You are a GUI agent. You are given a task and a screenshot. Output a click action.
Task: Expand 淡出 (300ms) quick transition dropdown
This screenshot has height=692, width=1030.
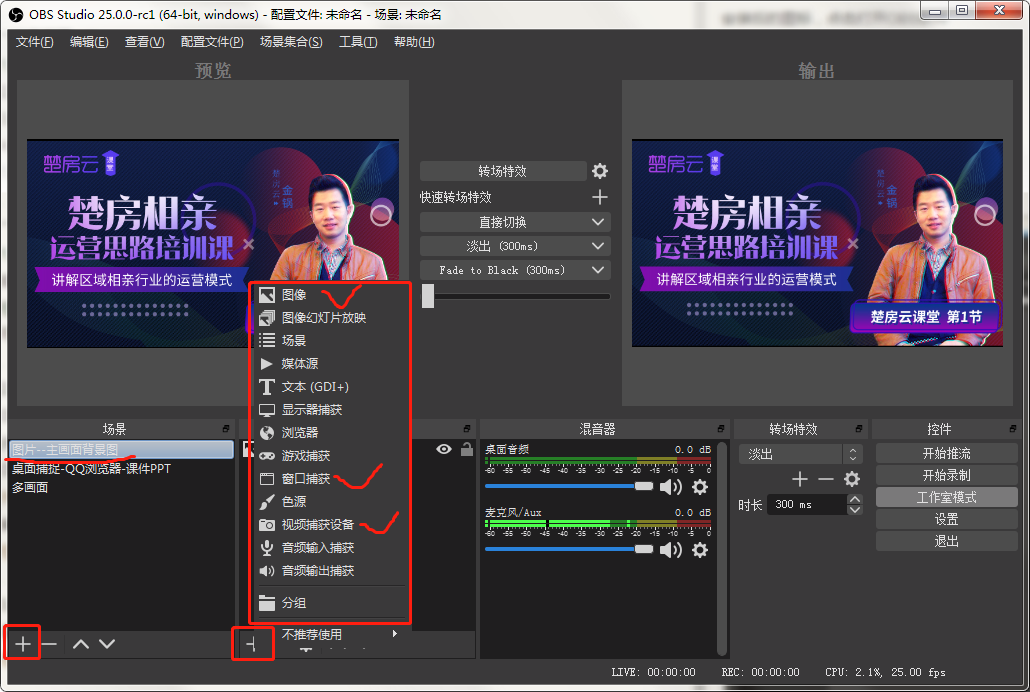(598, 246)
